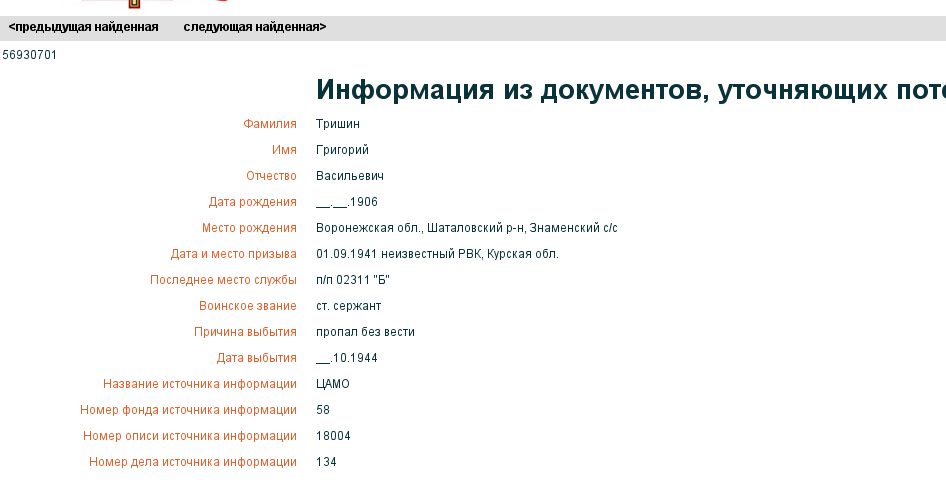The width and height of the screenshot is (946, 488).
Task: Click the "пропал без вести" value
Action: pos(365,332)
